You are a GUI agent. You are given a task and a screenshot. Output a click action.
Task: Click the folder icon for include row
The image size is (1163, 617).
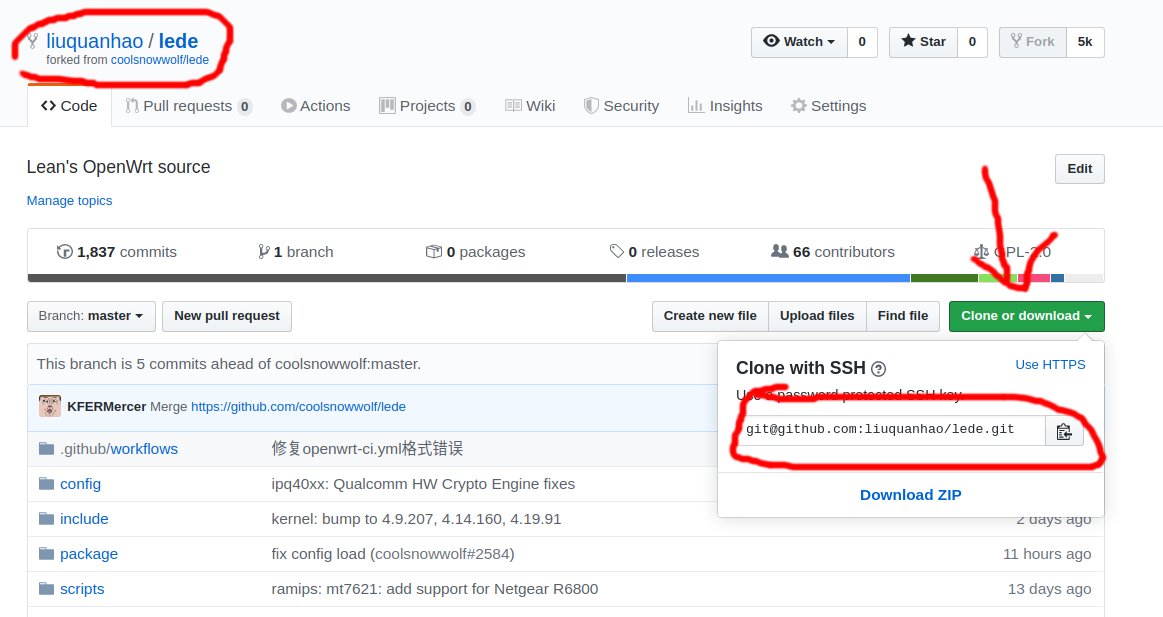(x=47, y=518)
